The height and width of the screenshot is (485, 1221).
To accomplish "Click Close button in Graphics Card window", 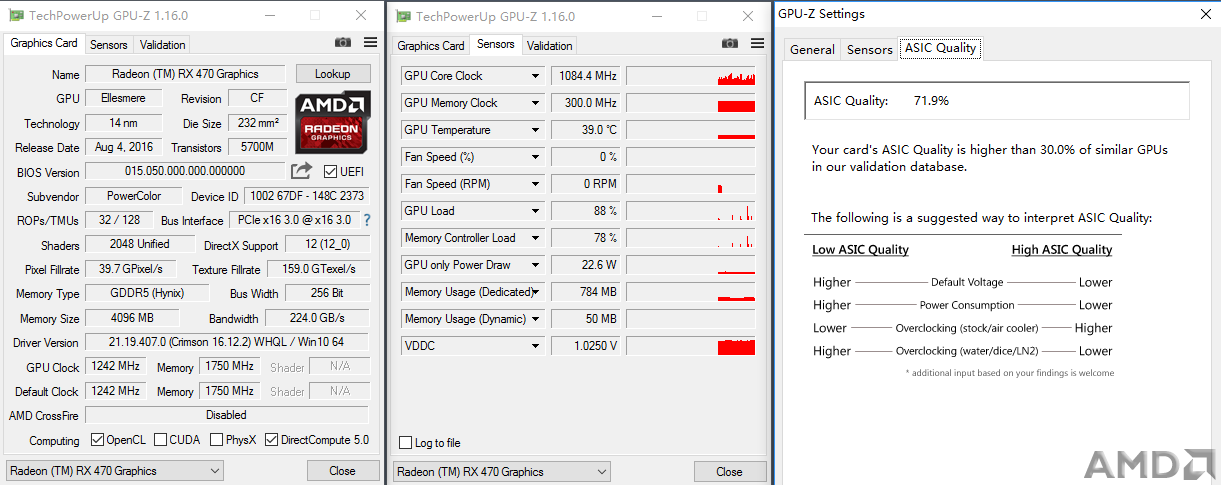I will tap(342, 471).
